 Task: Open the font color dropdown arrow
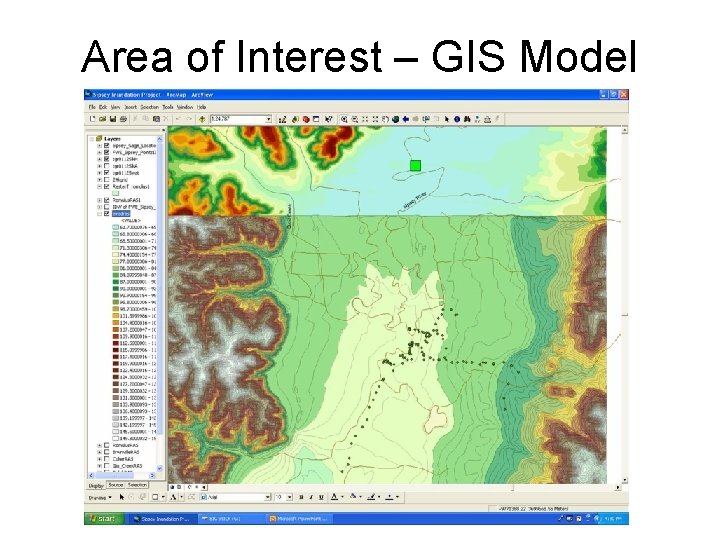click(x=342, y=497)
